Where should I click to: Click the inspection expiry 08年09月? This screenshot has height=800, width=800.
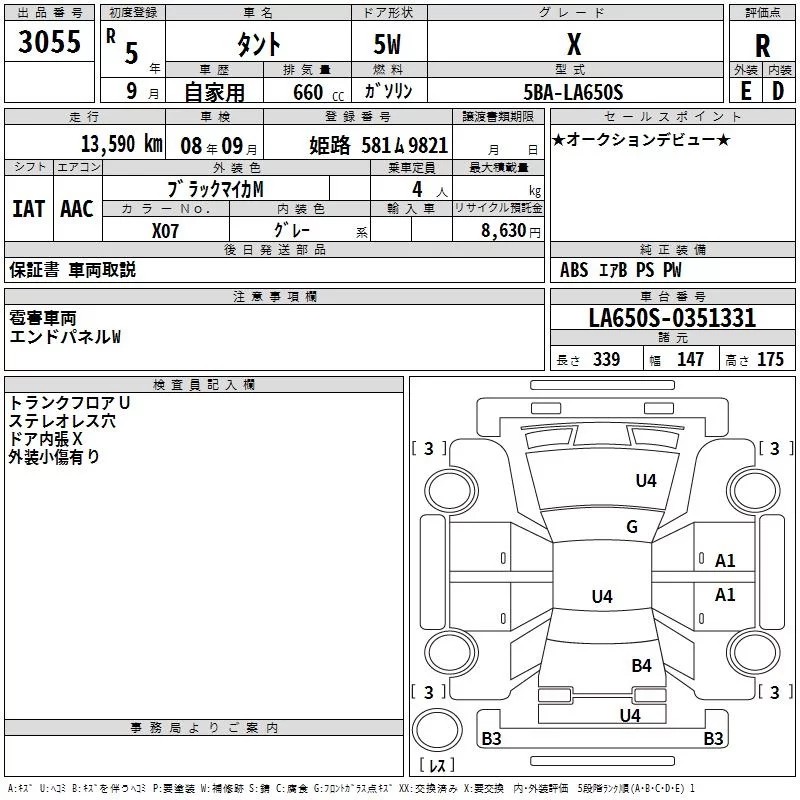tap(218, 146)
